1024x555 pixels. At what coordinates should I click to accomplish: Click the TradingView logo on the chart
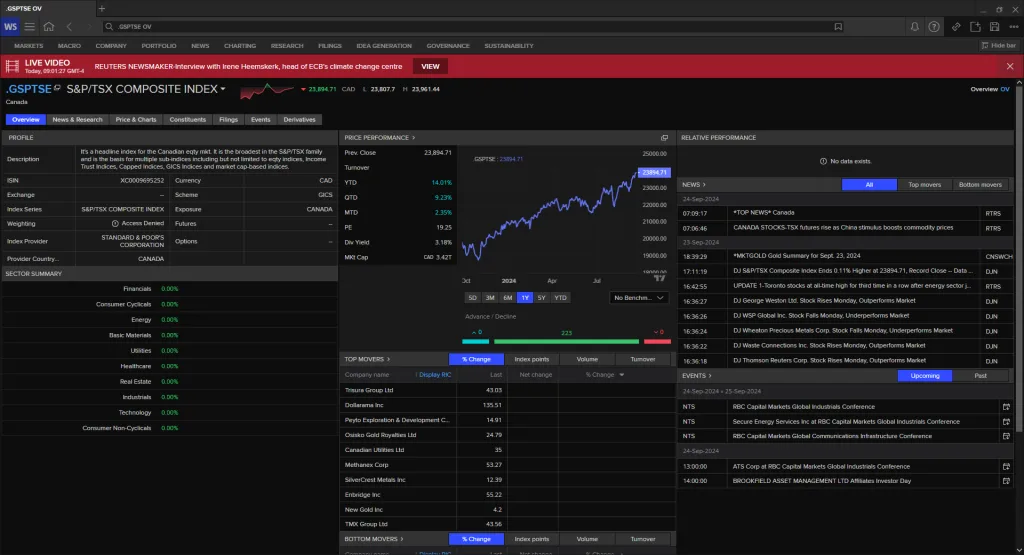click(660, 278)
